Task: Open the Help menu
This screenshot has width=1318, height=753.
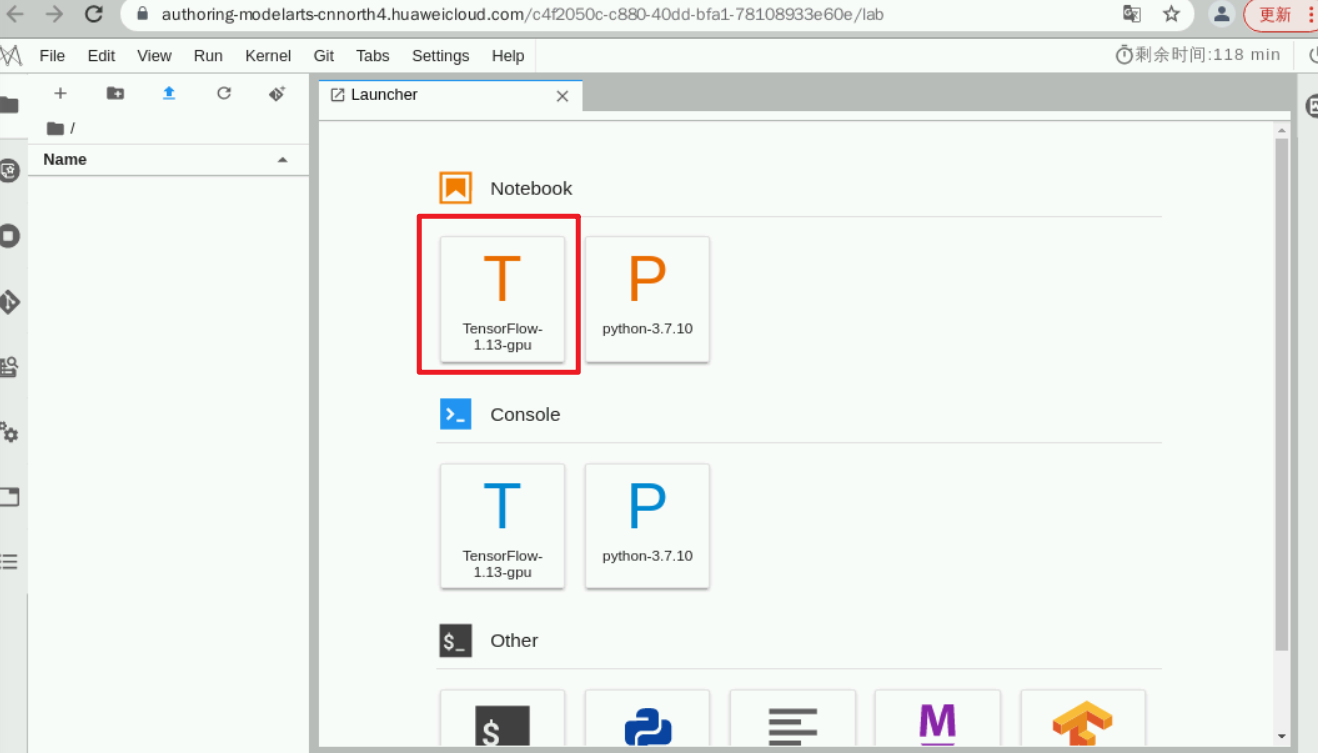Action: tap(508, 56)
